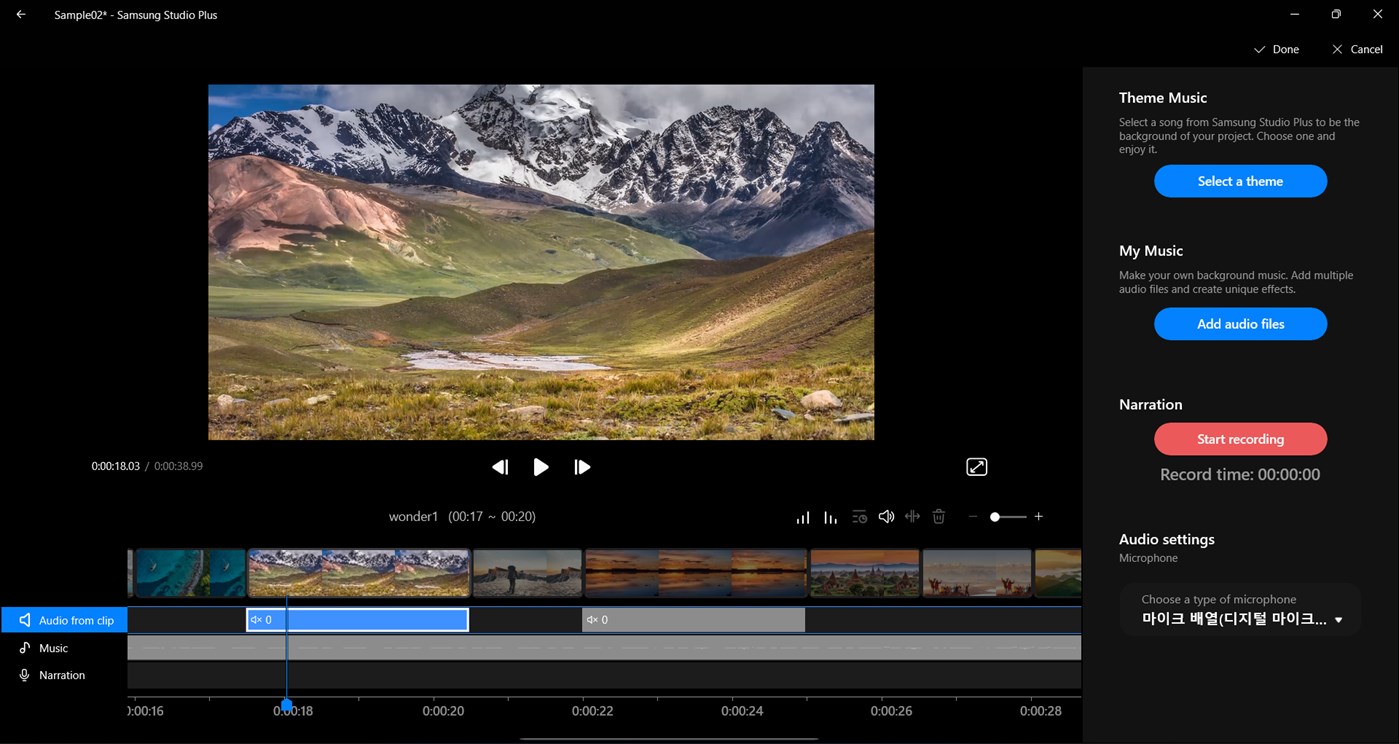Image resolution: width=1399 pixels, height=744 pixels.
Task: Click the zoom out minus control
Action: click(x=972, y=517)
